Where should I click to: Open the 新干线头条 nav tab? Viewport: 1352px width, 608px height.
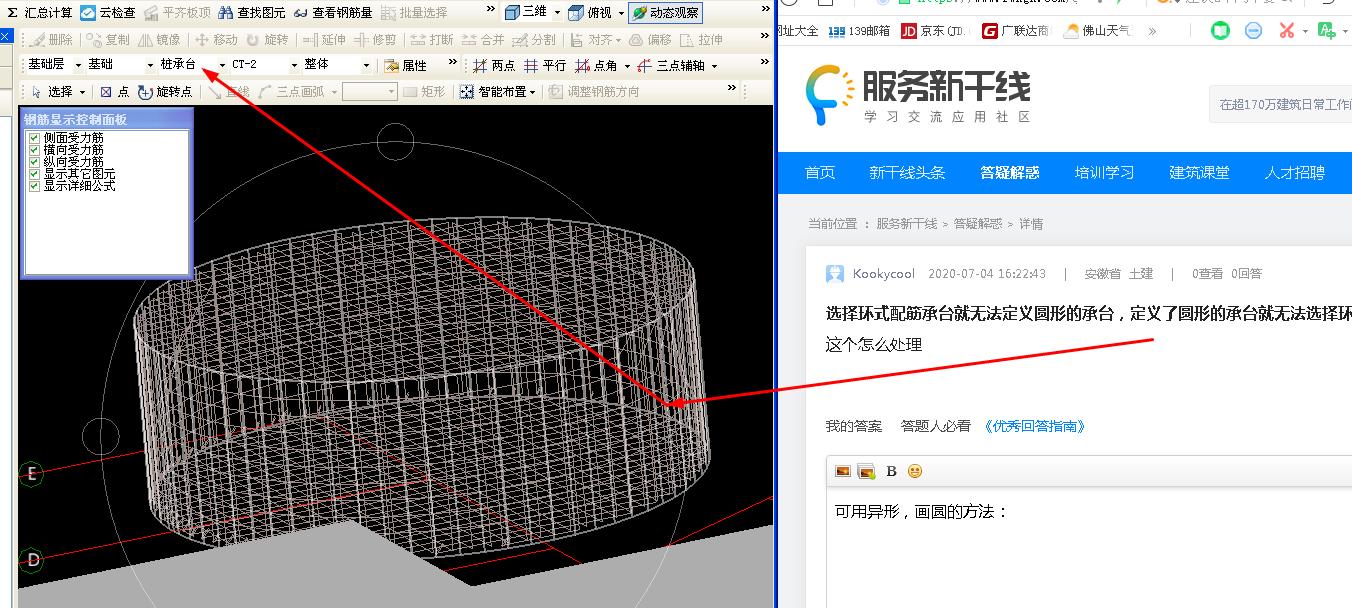pos(907,172)
